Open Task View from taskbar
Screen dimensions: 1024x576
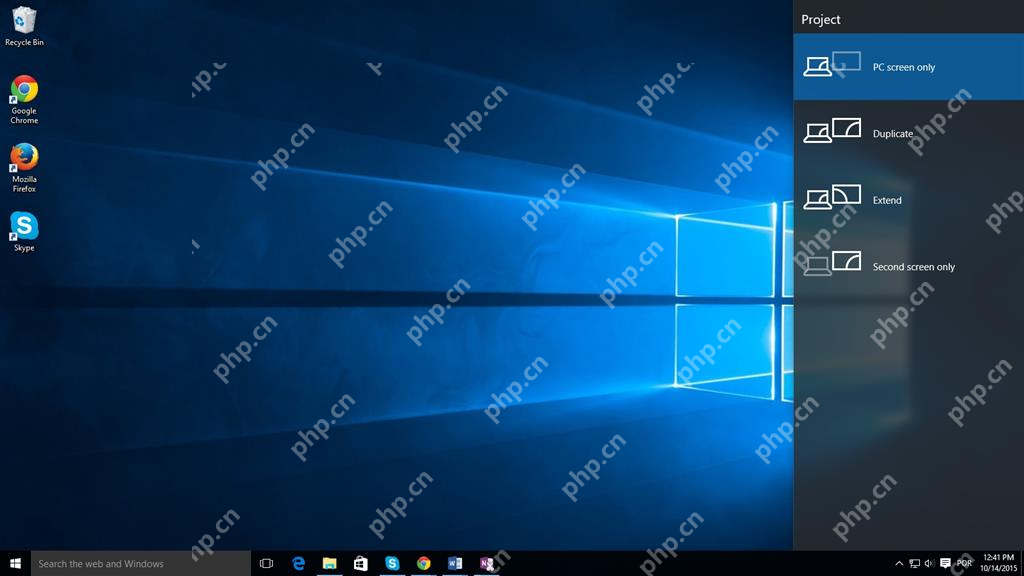[x=266, y=563]
